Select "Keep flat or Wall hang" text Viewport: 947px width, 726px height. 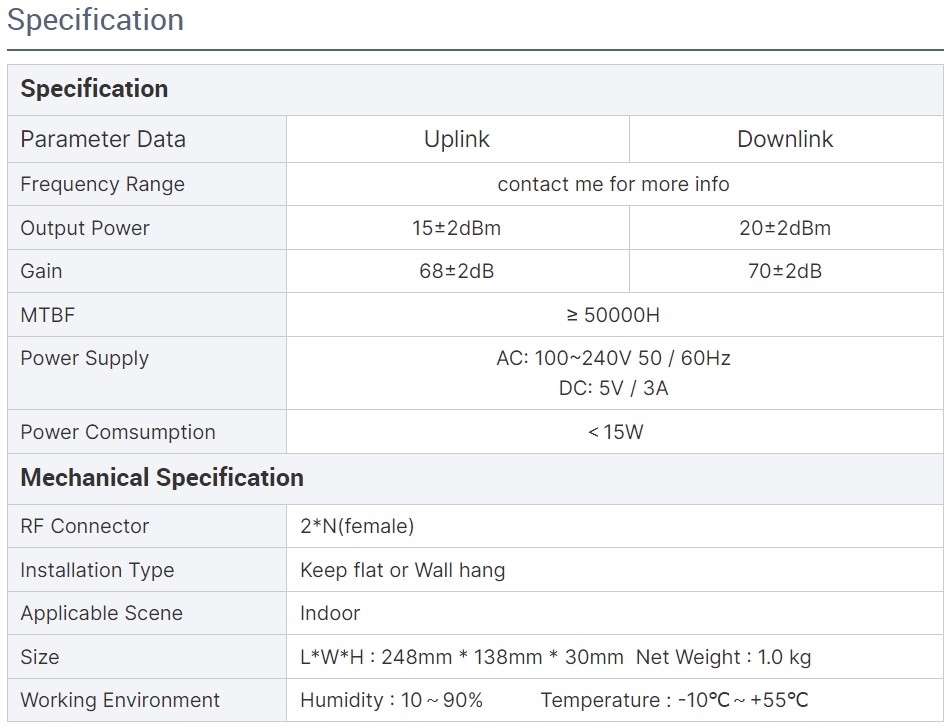click(402, 570)
